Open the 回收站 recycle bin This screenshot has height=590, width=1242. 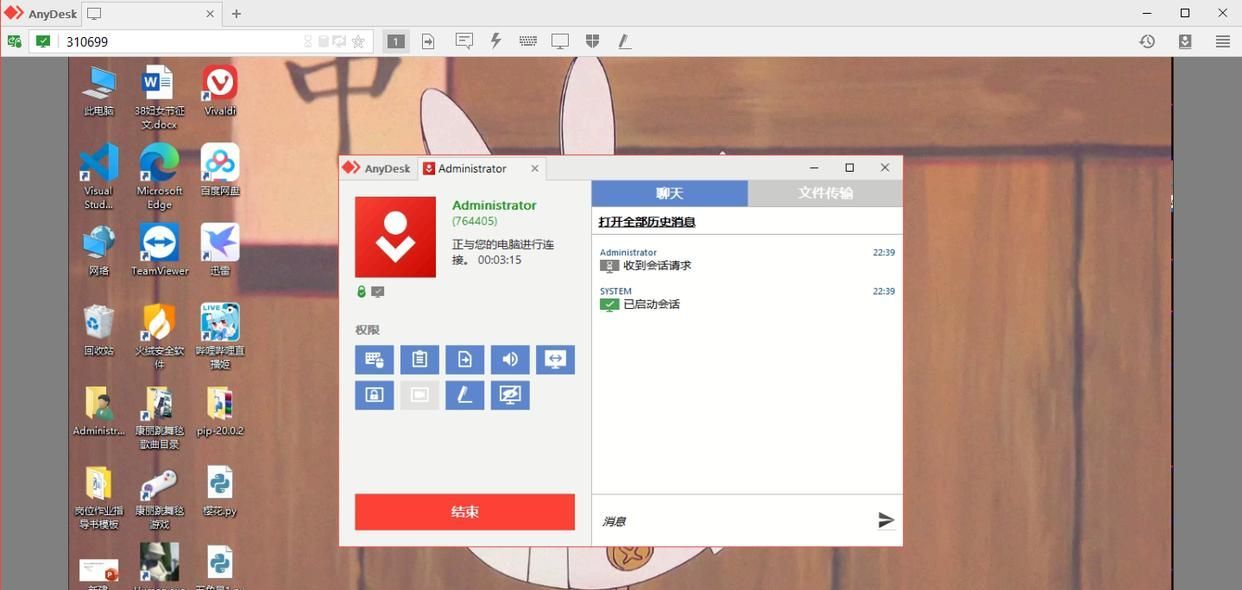point(99,331)
